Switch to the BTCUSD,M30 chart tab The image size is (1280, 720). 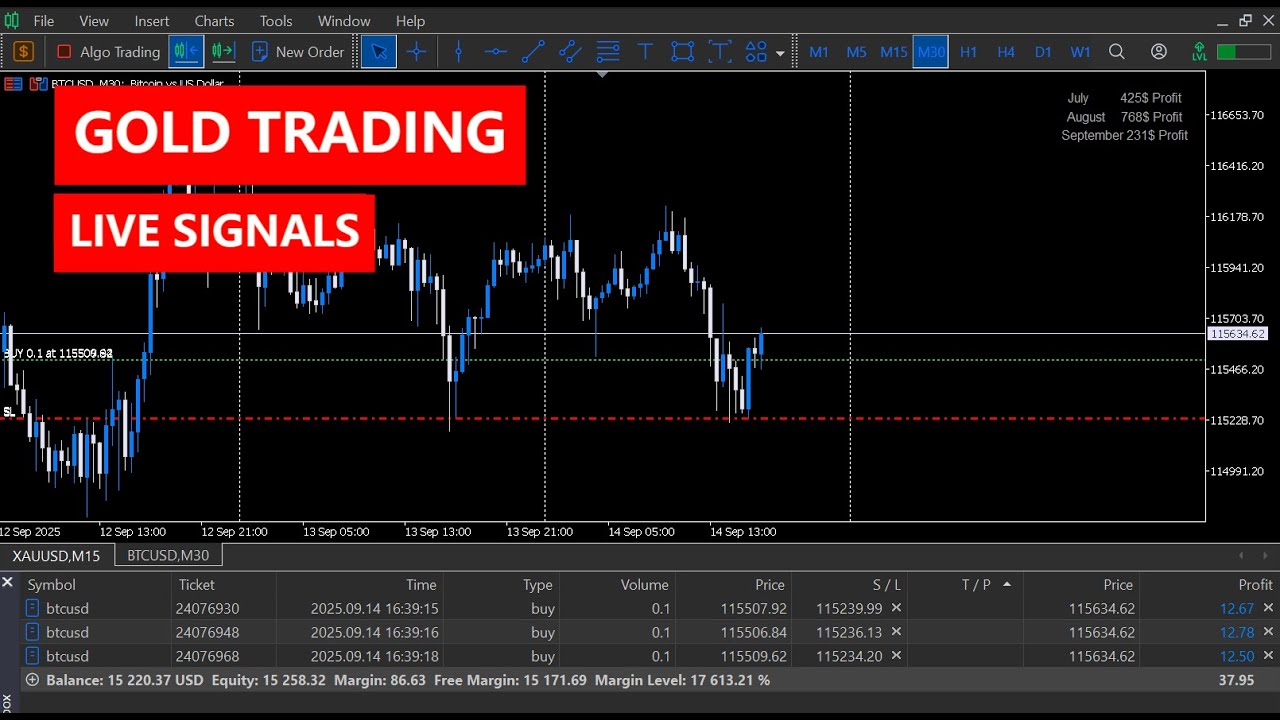click(168, 555)
